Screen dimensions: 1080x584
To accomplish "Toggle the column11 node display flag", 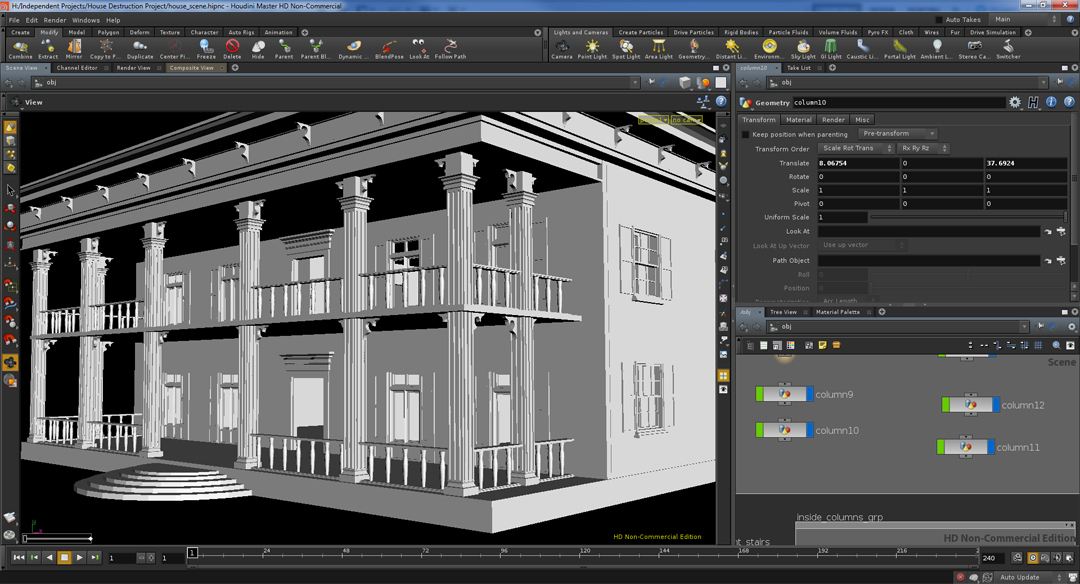I will [991, 447].
